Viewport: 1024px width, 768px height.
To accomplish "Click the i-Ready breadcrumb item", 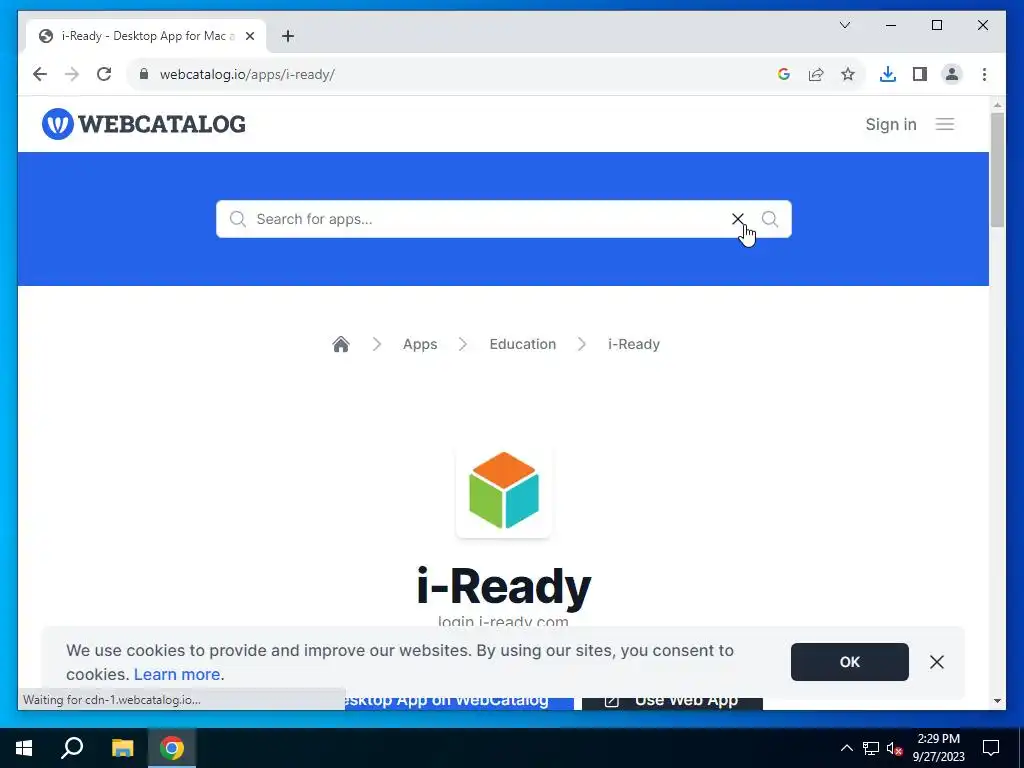I will (x=633, y=344).
